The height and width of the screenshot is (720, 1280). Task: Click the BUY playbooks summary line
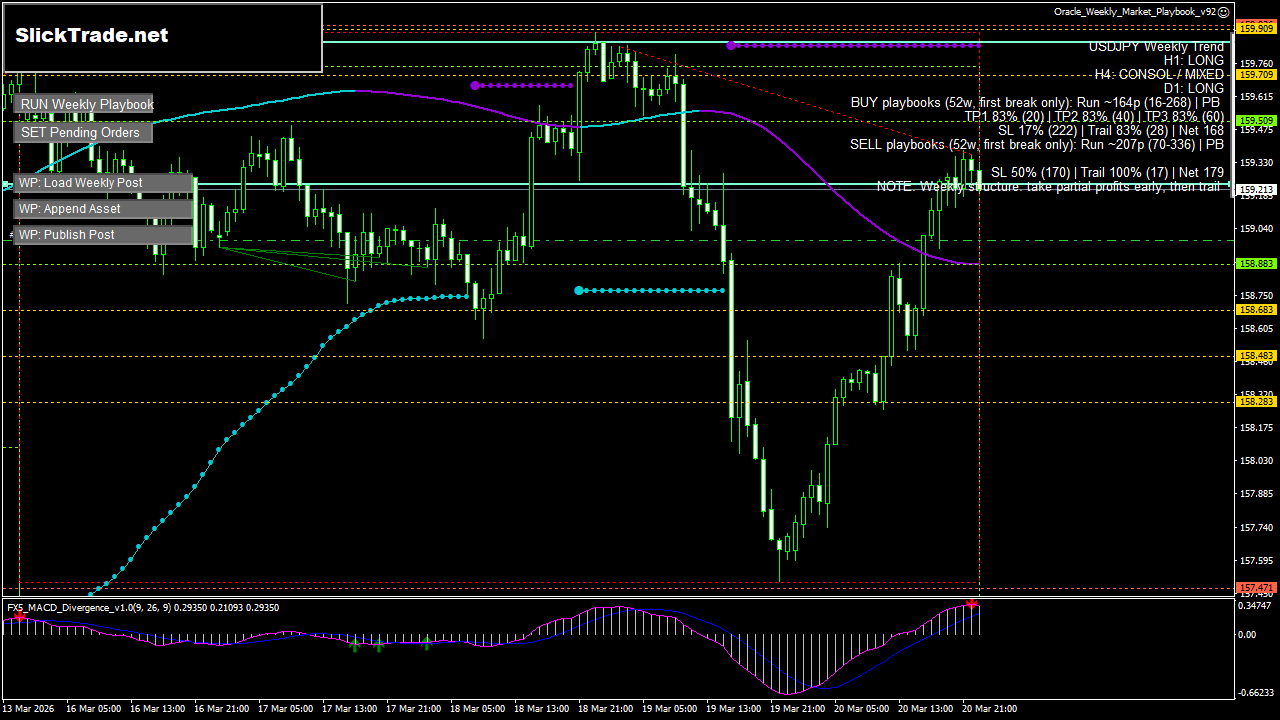pyautogui.click(x=1037, y=103)
